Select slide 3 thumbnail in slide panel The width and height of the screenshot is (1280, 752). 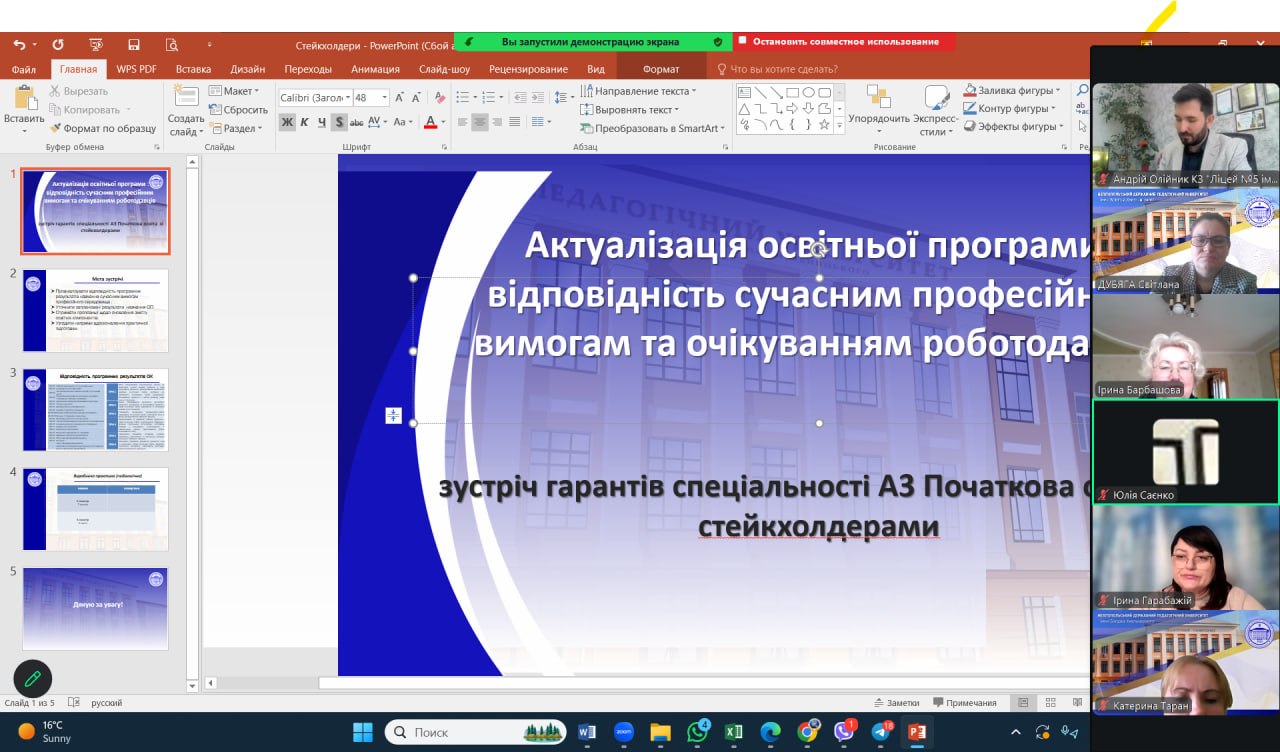[x=96, y=409]
